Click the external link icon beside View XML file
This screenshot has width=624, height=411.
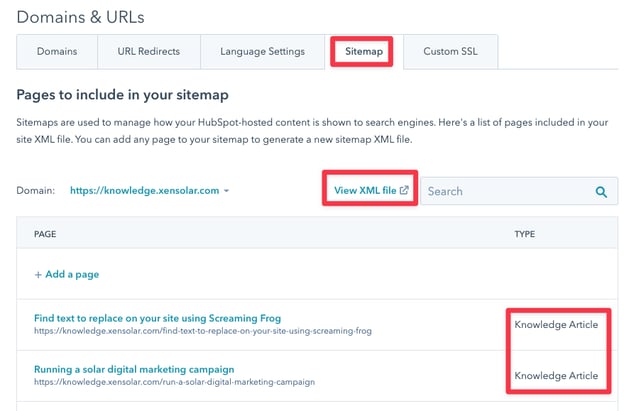pos(404,190)
